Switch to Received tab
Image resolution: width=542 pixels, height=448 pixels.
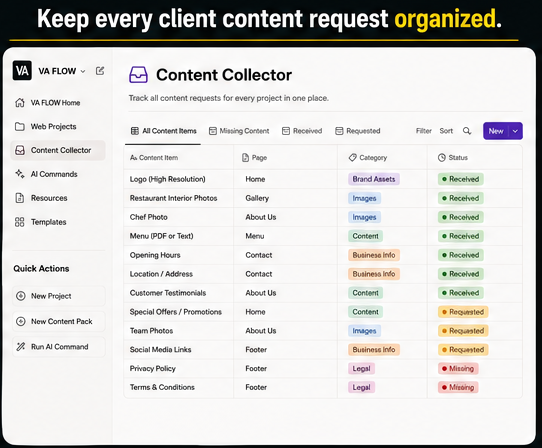pyautogui.click(x=302, y=131)
